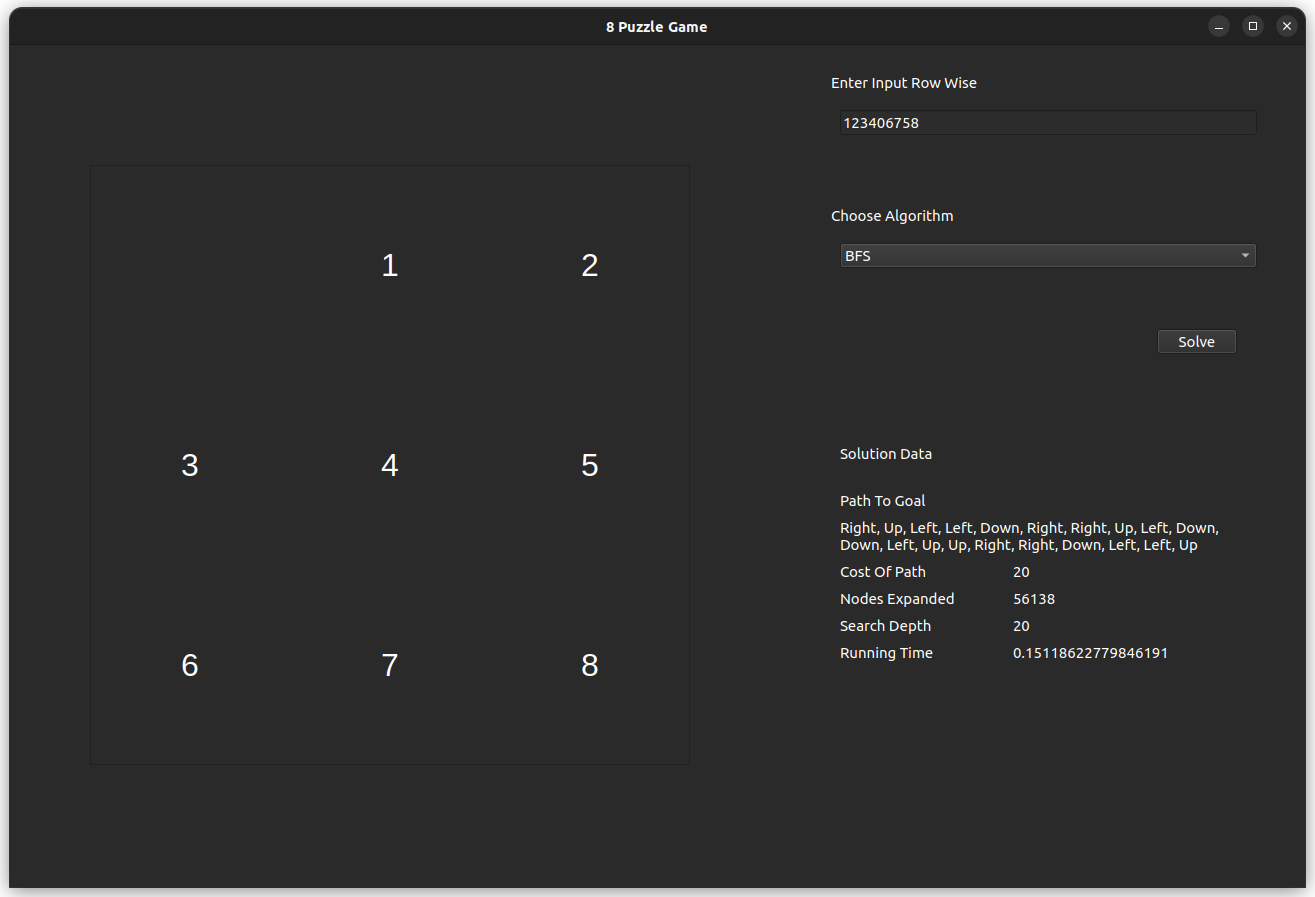Click puzzle tile number 6
This screenshot has width=1315, height=897.
190,665
